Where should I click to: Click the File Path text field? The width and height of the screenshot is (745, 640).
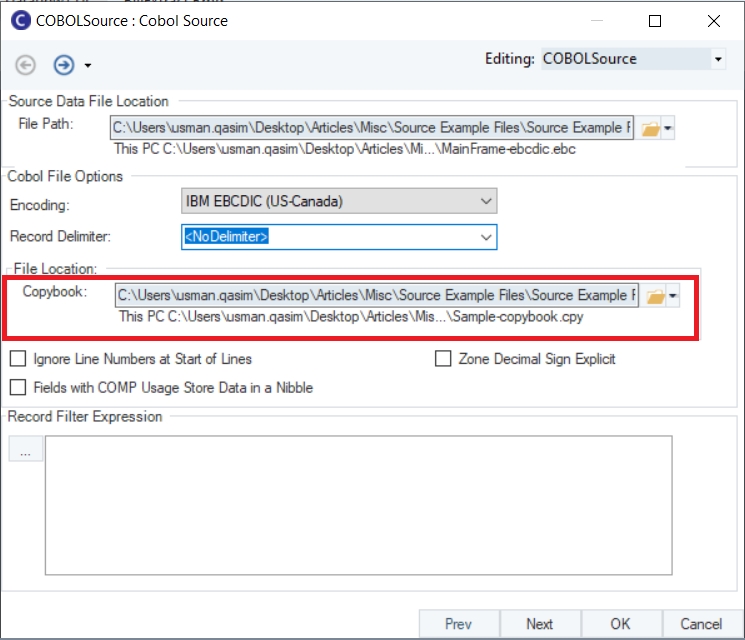tap(372, 128)
